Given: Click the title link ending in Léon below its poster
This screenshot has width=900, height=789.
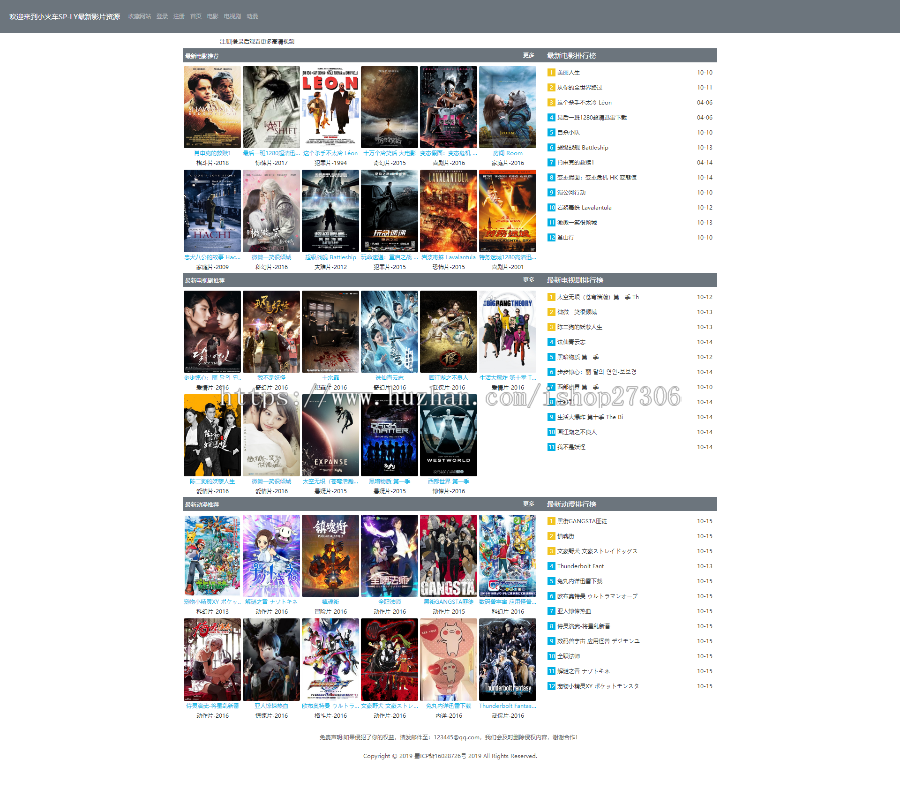Looking at the screenshot, I should coord(331,154).
